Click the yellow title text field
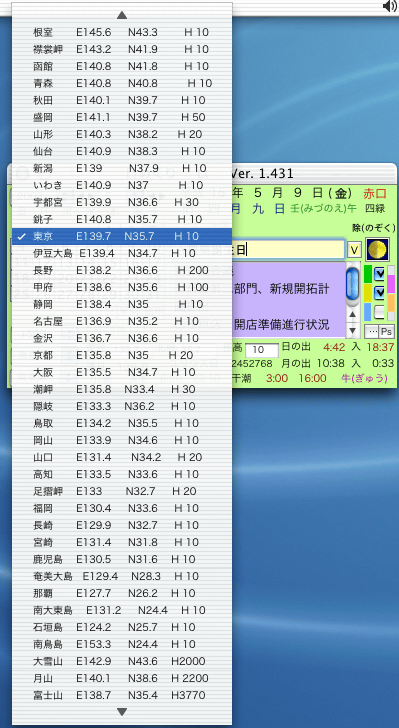This screenshot has width=399, height=728. coord(288,250)
